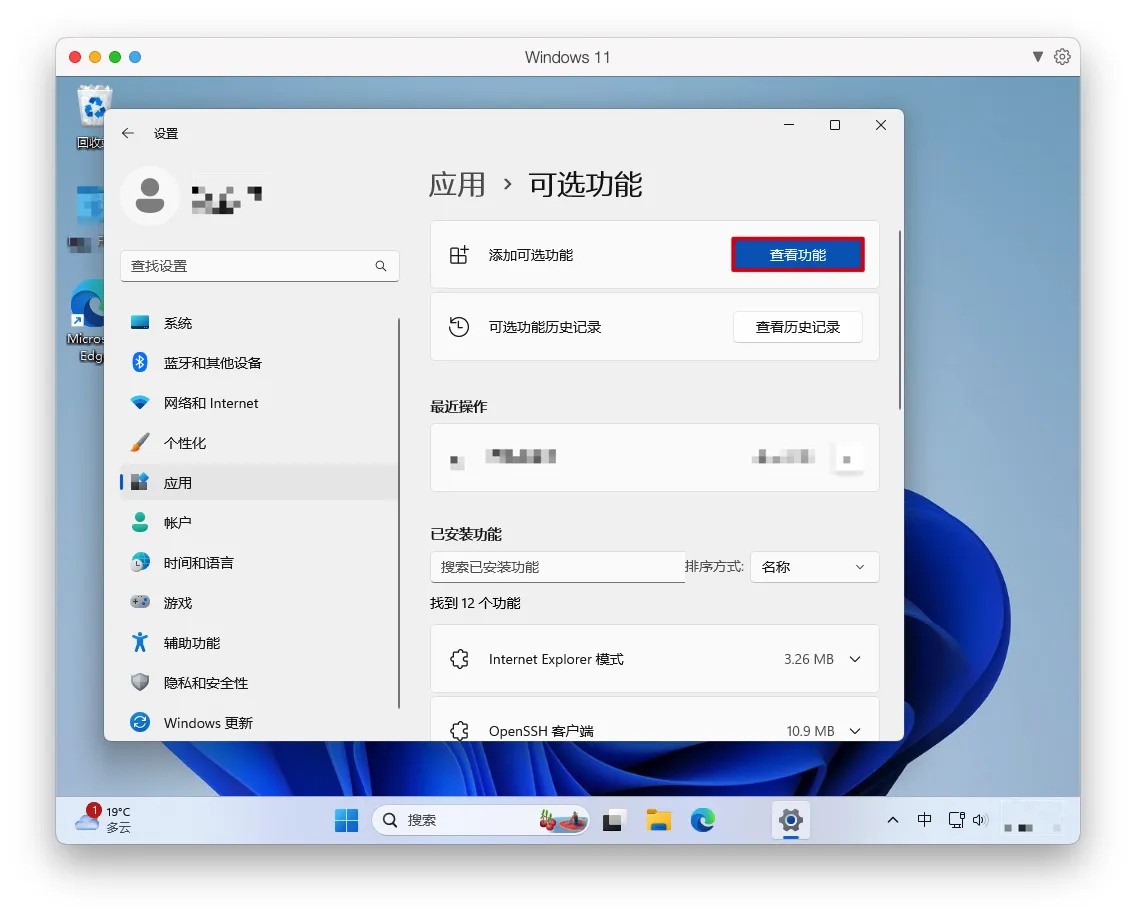The width and height of the screenshot is (1136, 918).
Task: Open Task View from taskbar
Action: click(x=613, y=820)
